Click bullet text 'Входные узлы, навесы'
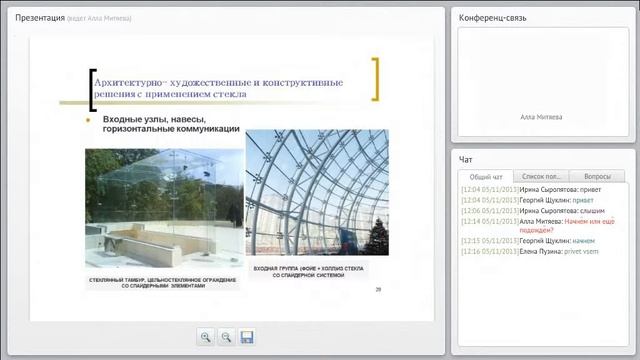Viewport: 640px width, 360px height. coord(154,119)
